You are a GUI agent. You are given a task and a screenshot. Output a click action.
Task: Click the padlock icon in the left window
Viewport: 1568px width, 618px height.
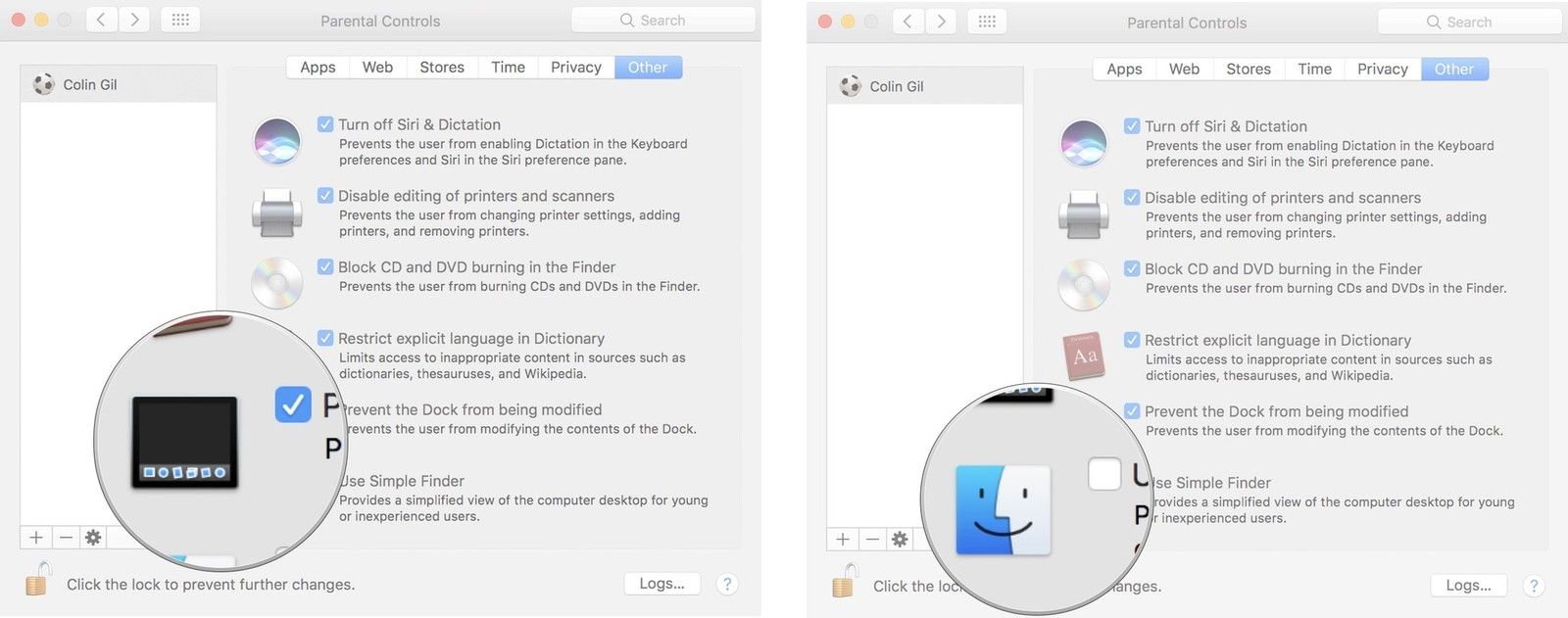37,580
